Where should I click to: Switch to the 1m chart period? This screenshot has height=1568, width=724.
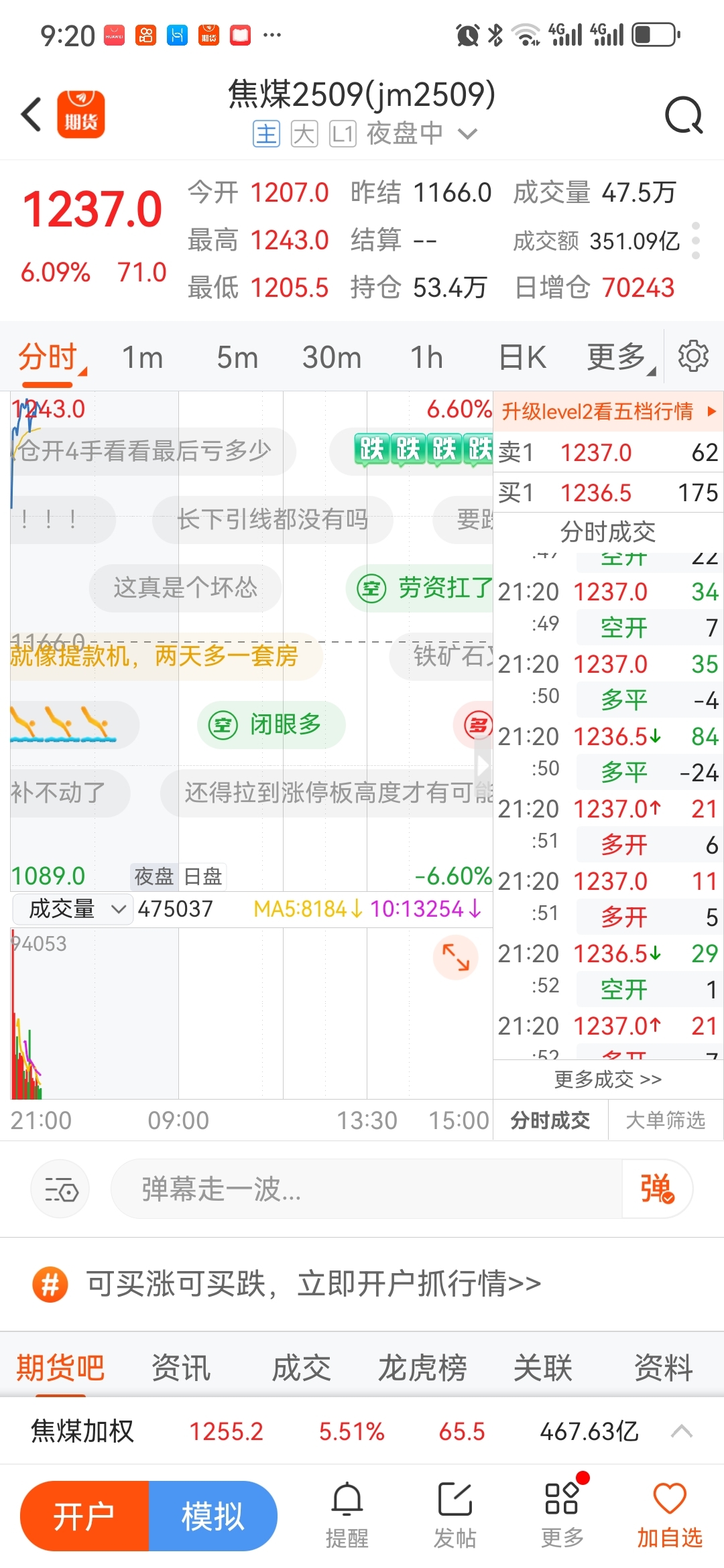pyautogui.click(x=142, y=356)
